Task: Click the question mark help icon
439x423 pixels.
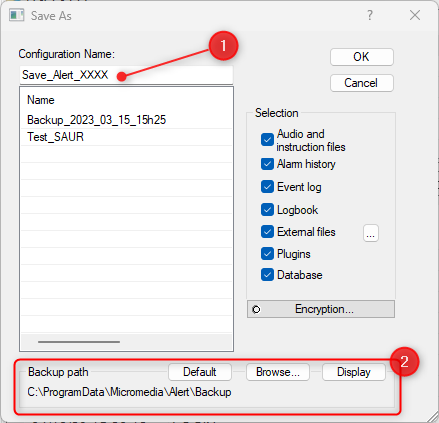Action: coord(370,15)
